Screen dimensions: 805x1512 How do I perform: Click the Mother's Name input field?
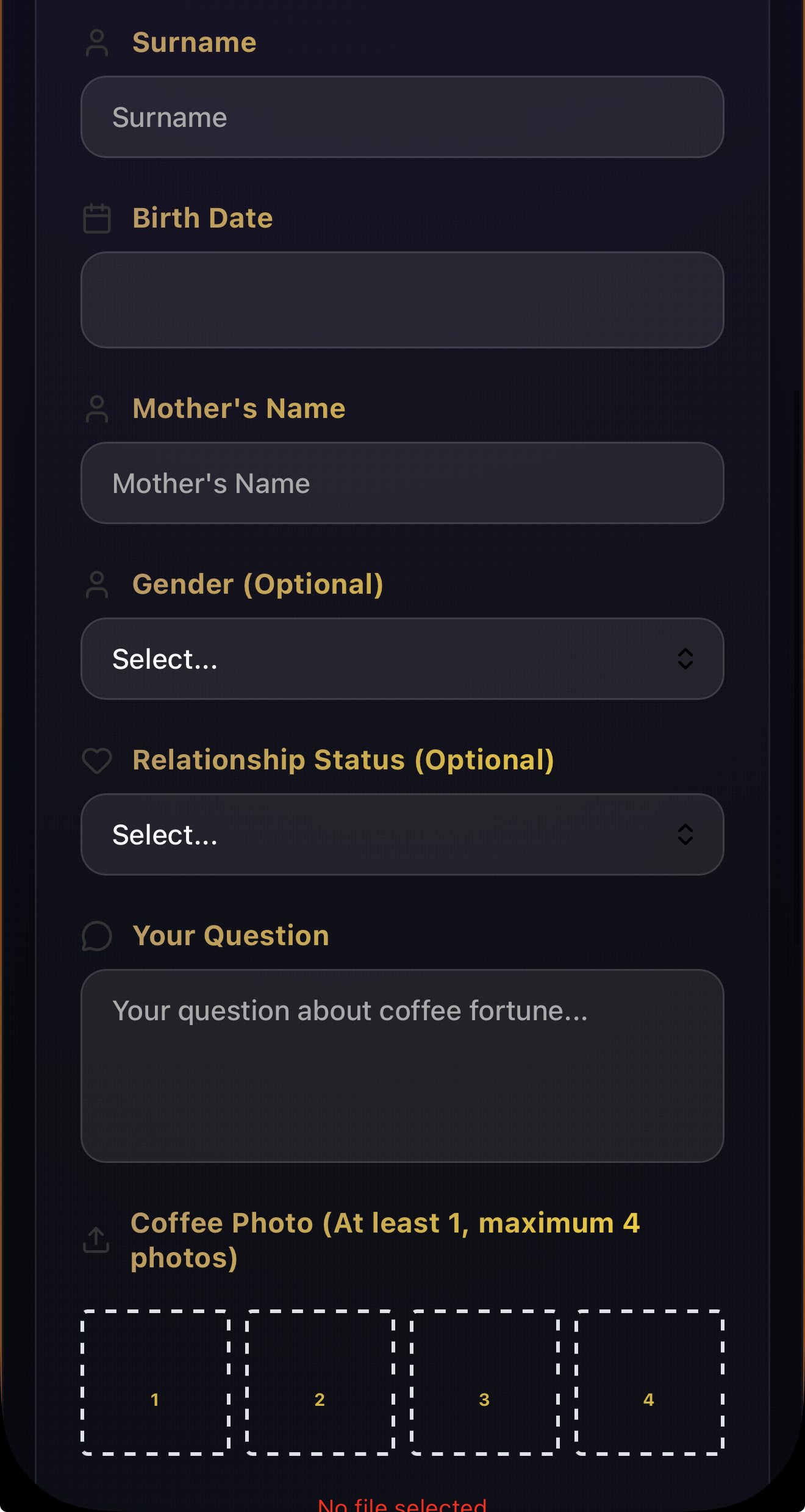[x=402, y=483]
